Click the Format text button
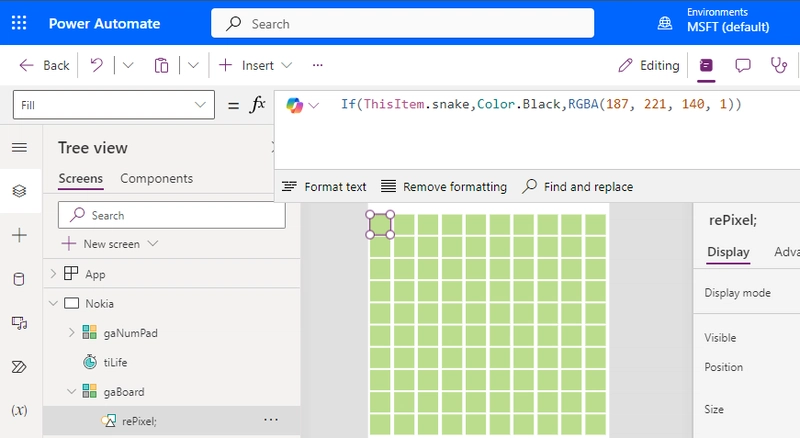This screenshot has height=438, width=800. [324, 187]
